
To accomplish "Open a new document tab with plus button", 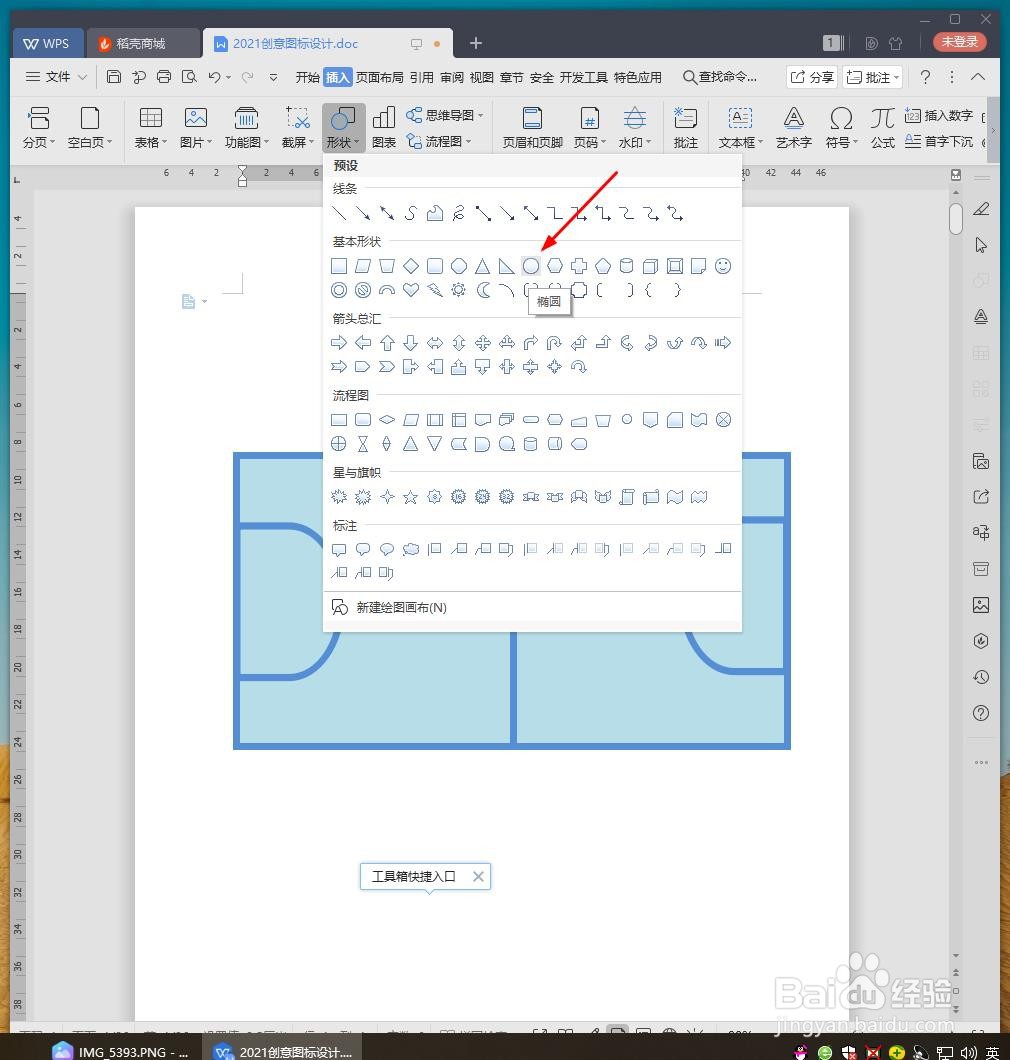I will [x=476, y=43].
